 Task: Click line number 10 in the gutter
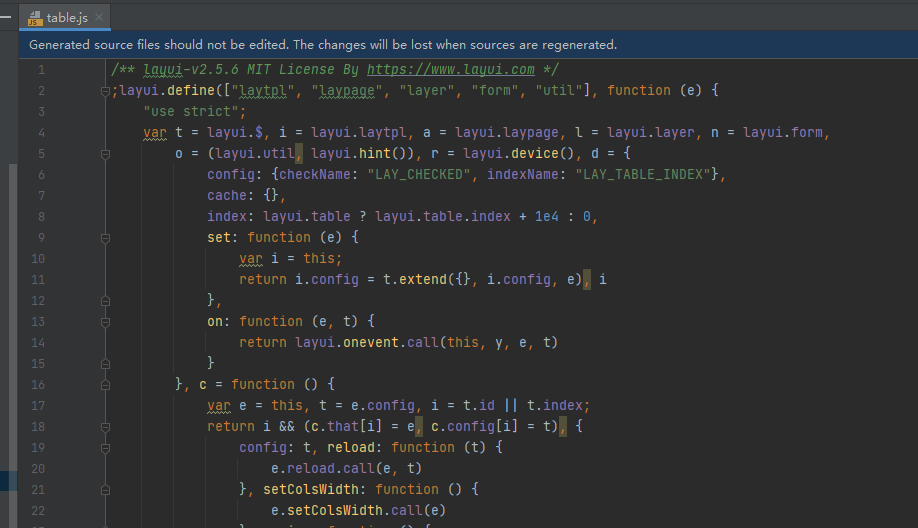click(x=38, y=259)
